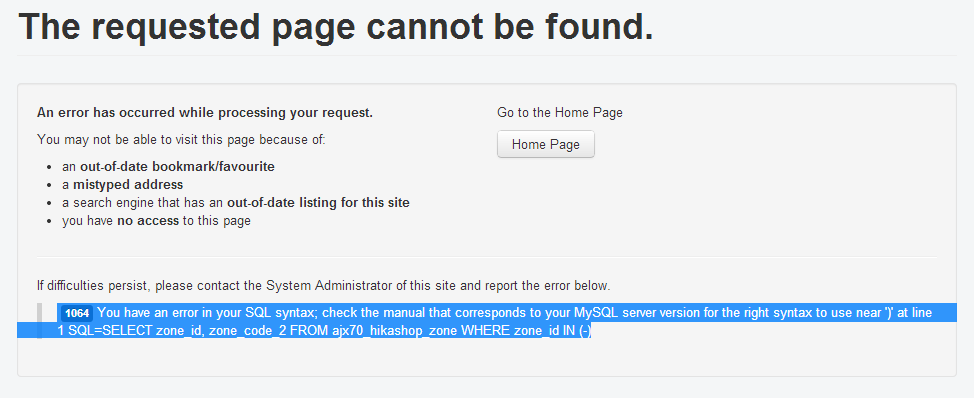Screen dimensions: 974x398
Task: Click the 'mistyped address' bullet item
Action: tap(122, 184)
